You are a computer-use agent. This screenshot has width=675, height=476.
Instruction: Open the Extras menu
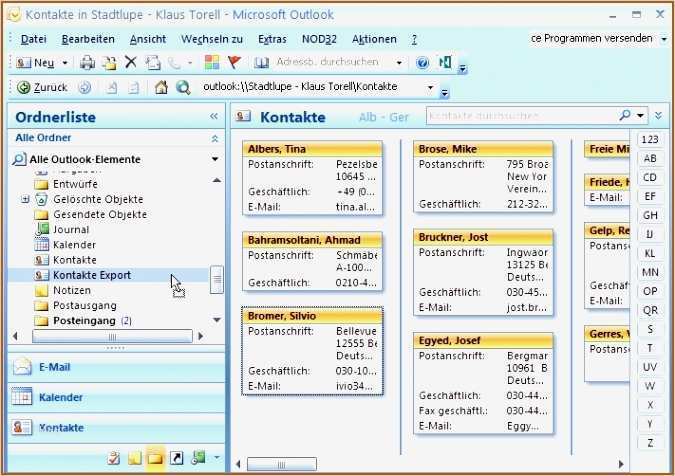coord(272,39)
